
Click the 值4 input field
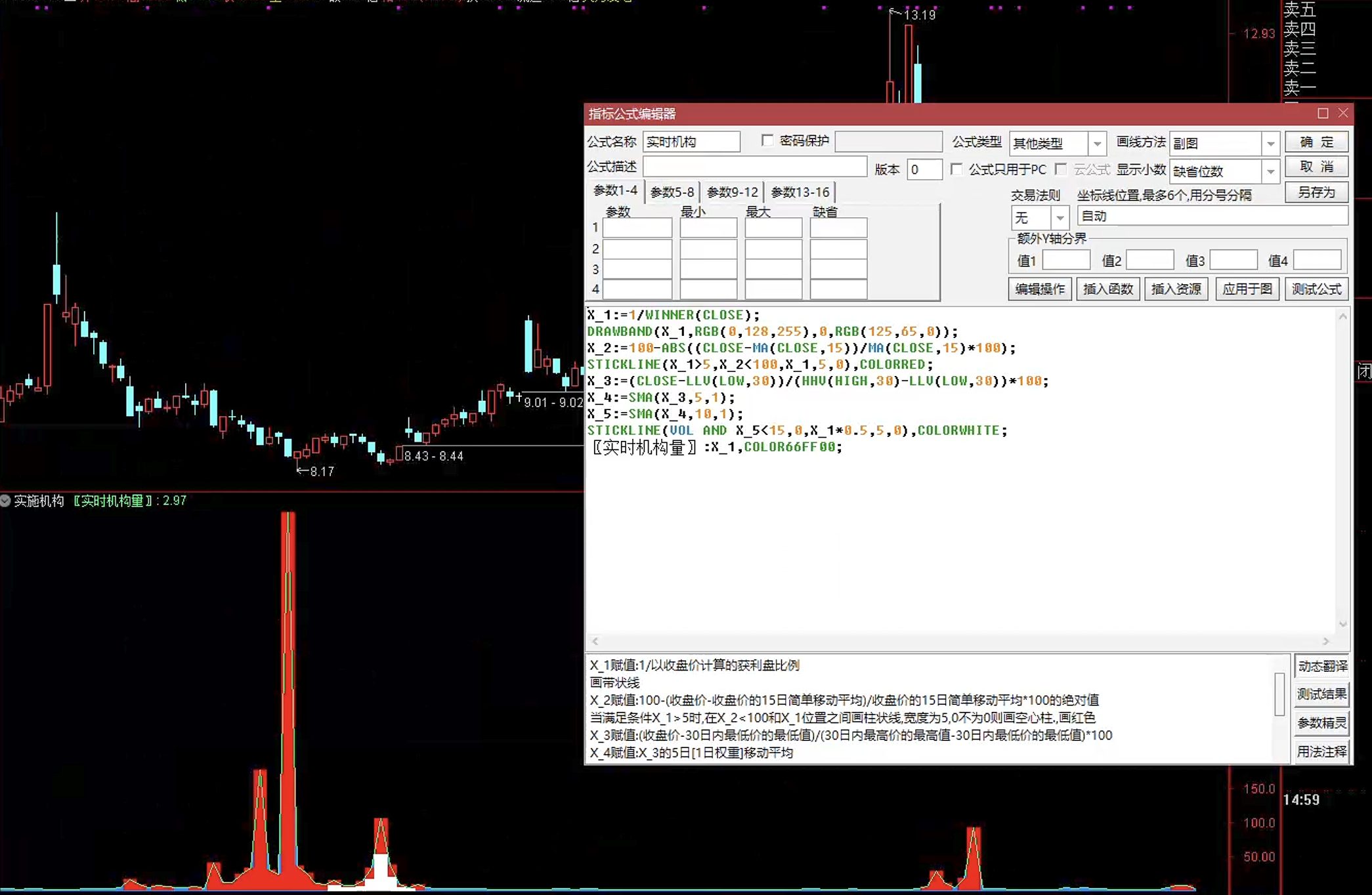[x=1317, y=260]
